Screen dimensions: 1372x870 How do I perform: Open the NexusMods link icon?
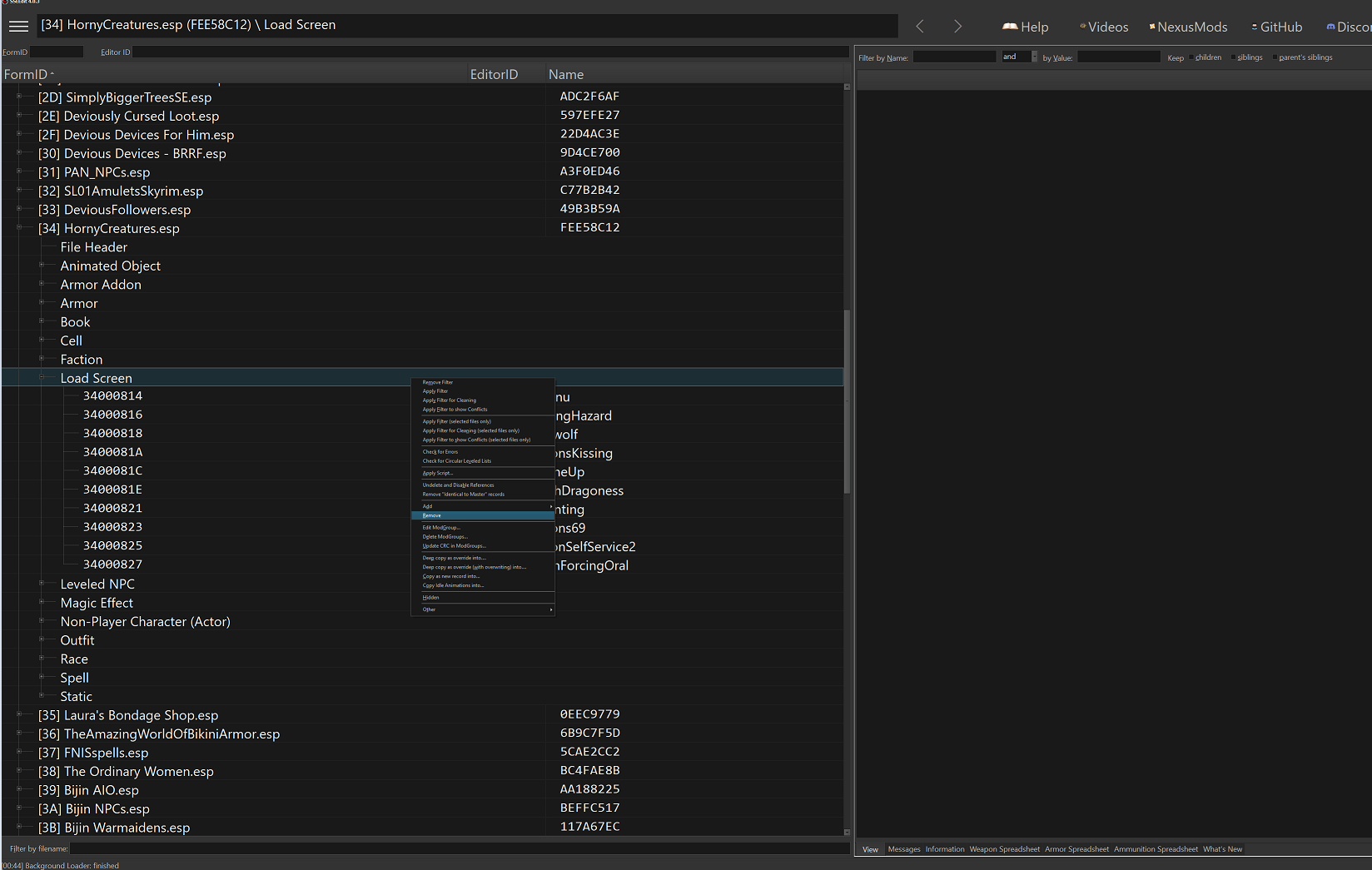coord(1152,27)
